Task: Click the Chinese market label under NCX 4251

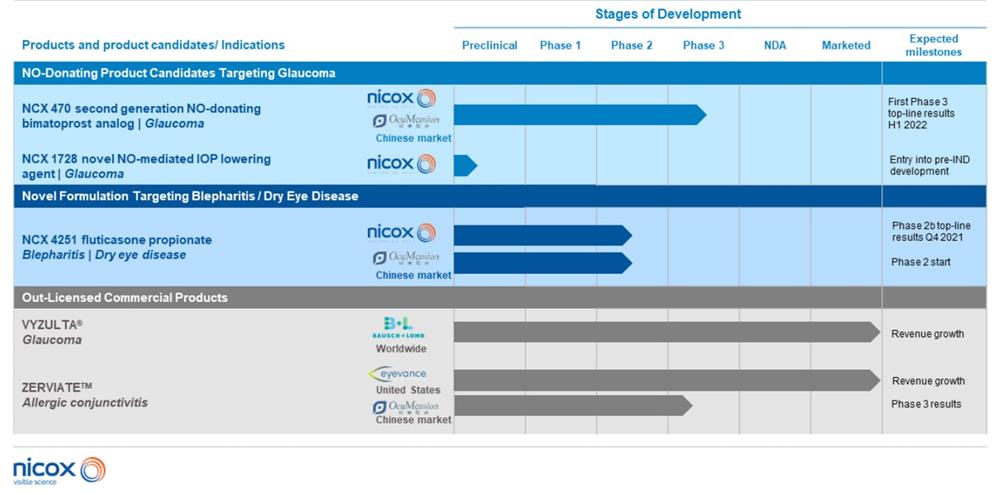Action: pos(413,276)
